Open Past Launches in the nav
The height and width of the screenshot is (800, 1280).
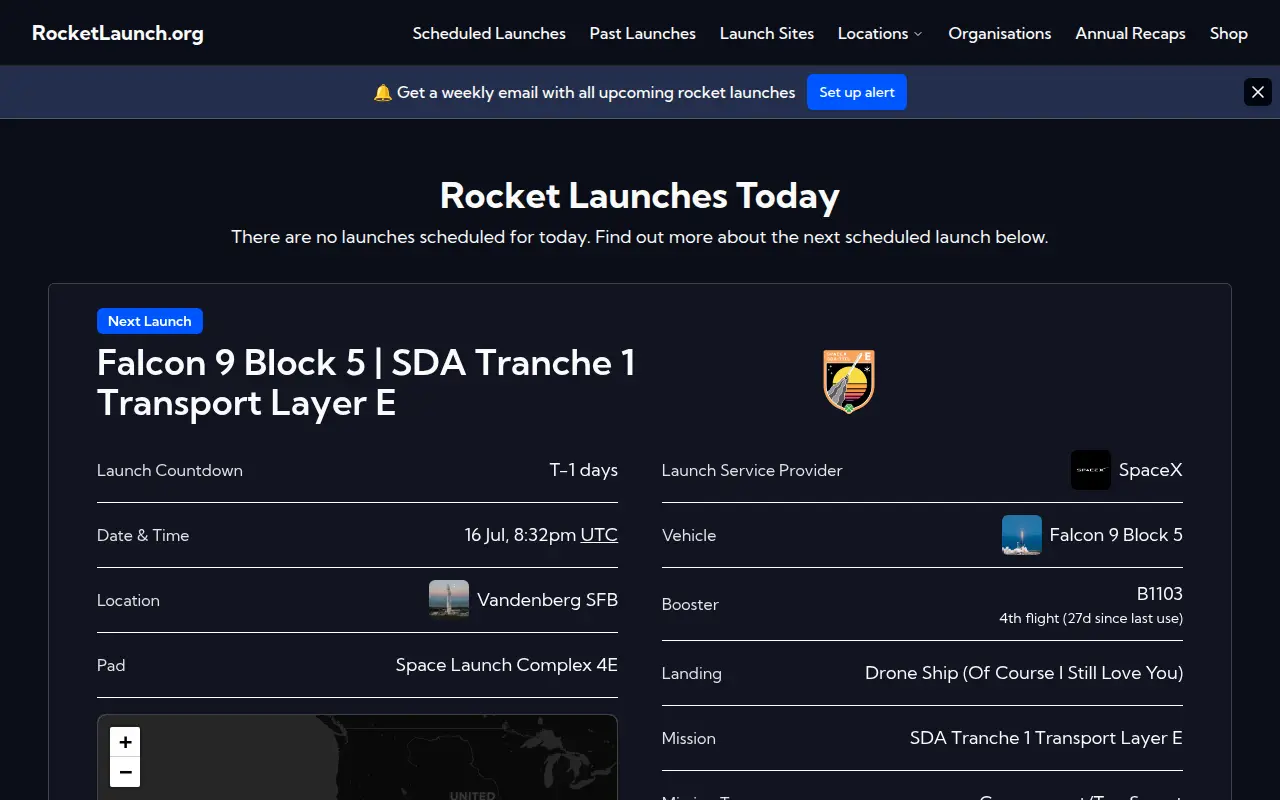(x=642, y=33)
